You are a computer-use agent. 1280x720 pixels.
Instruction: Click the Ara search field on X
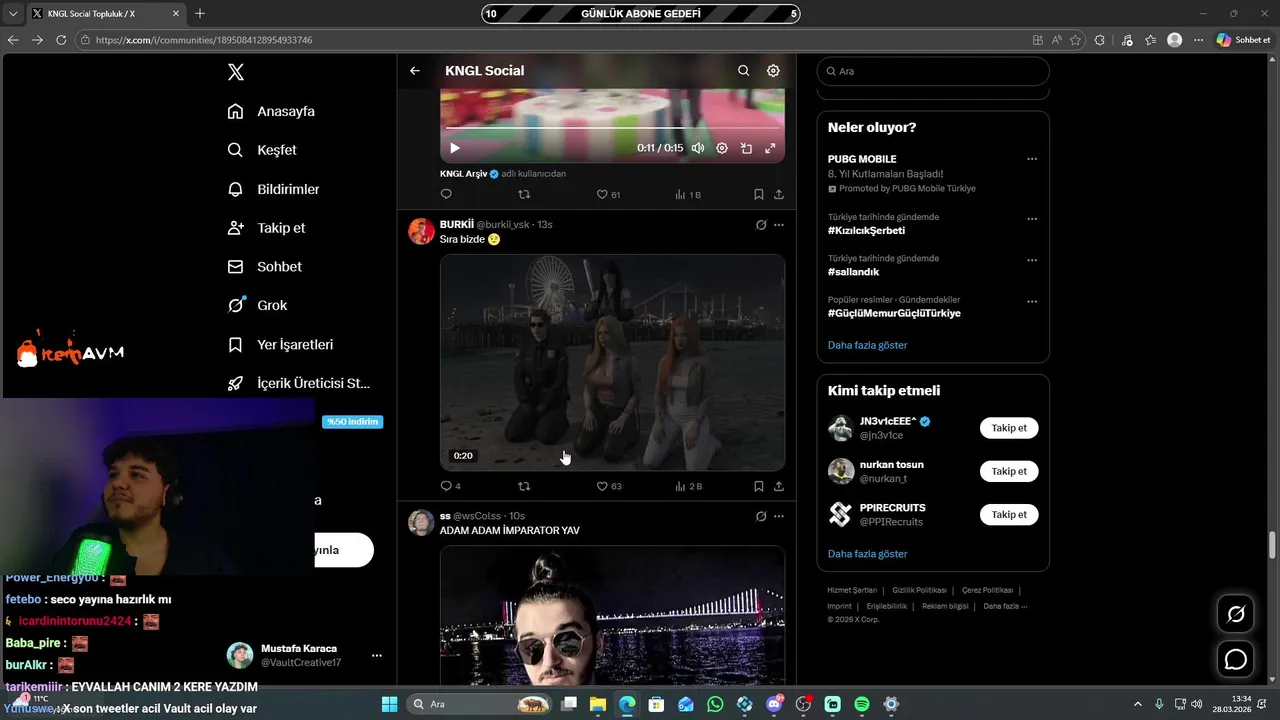tap(933, 71)
